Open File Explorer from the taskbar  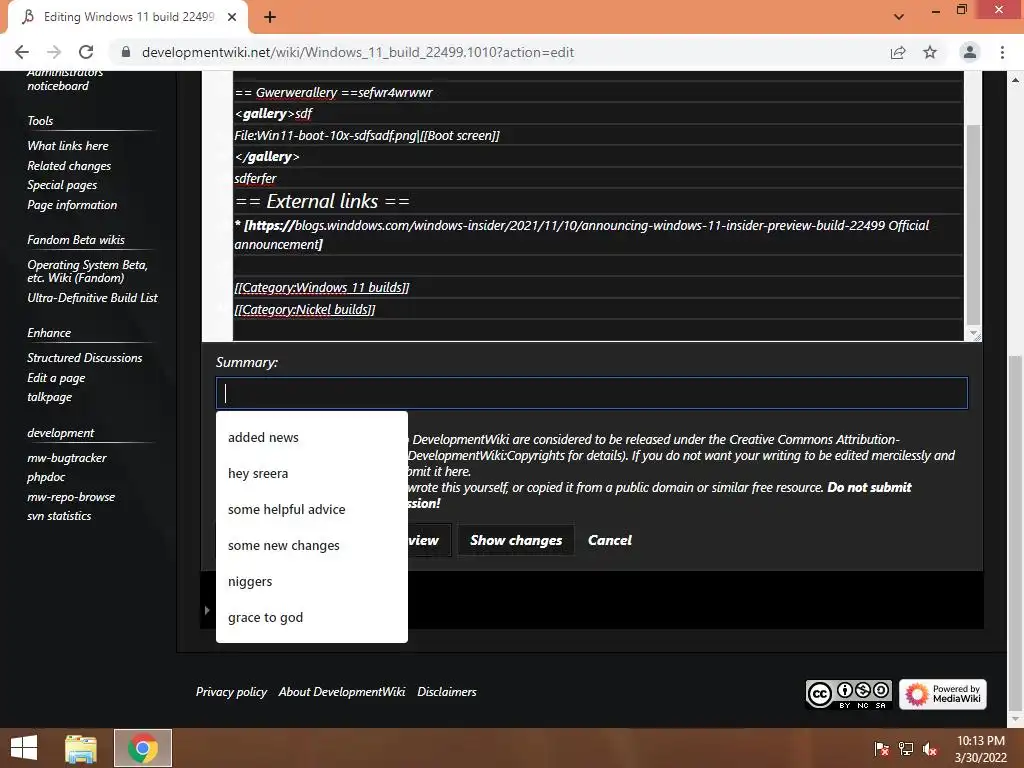click(80, 748)
